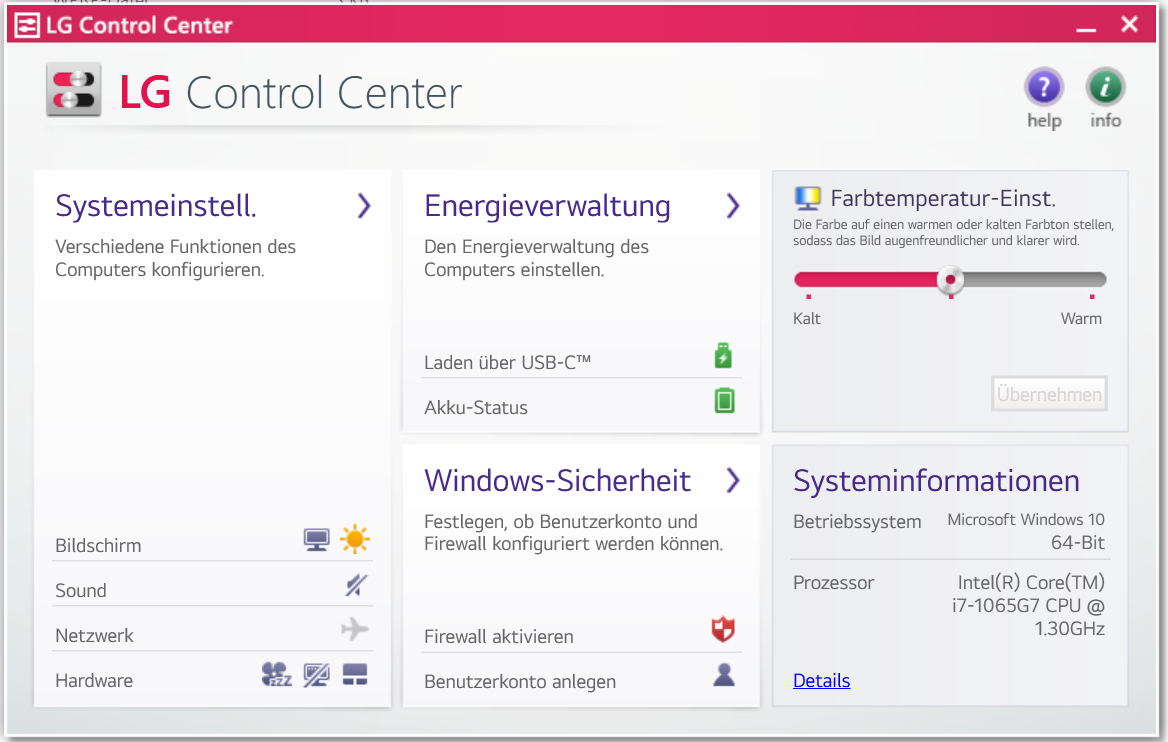Image resolution: width=1168 pixels, height=742 pixels.
Task: Click the green Akku-Status battery icon
Action: click(724, 401)
